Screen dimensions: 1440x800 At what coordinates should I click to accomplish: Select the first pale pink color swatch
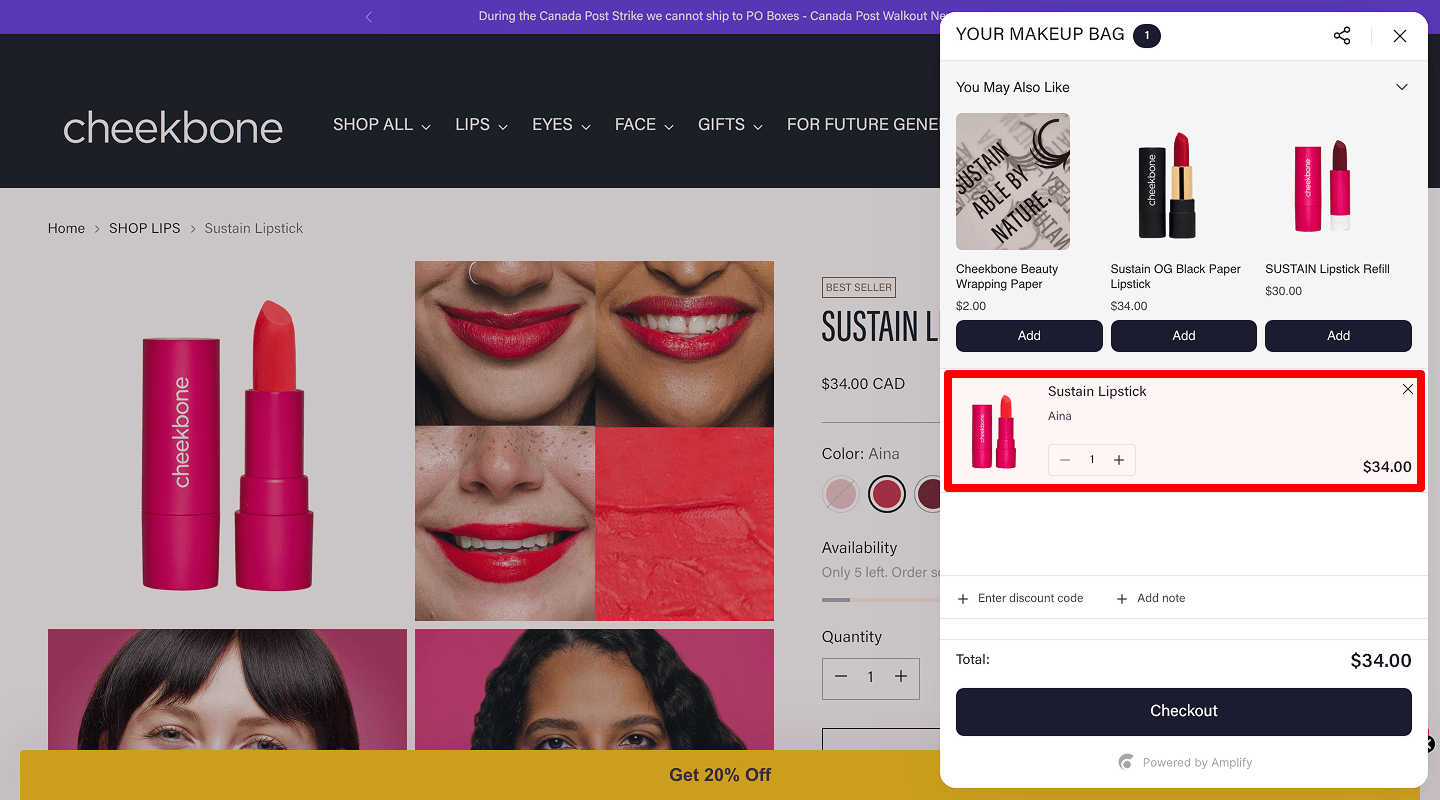(841, 494)
